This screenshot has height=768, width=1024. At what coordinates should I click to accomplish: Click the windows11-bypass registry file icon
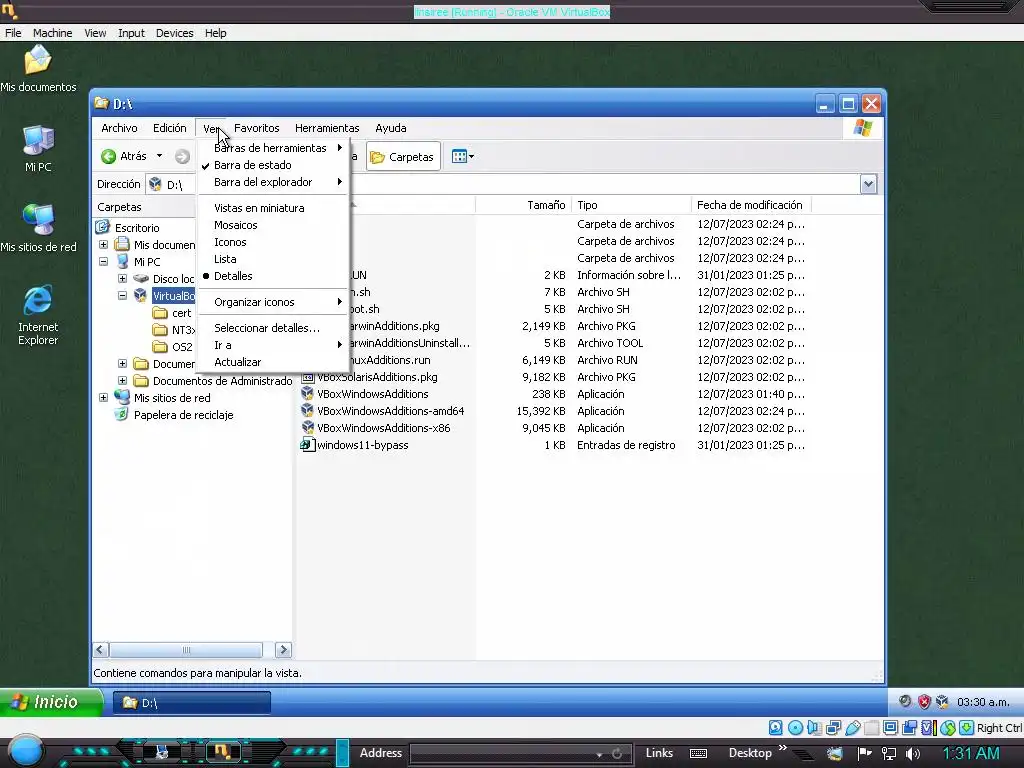308,445
